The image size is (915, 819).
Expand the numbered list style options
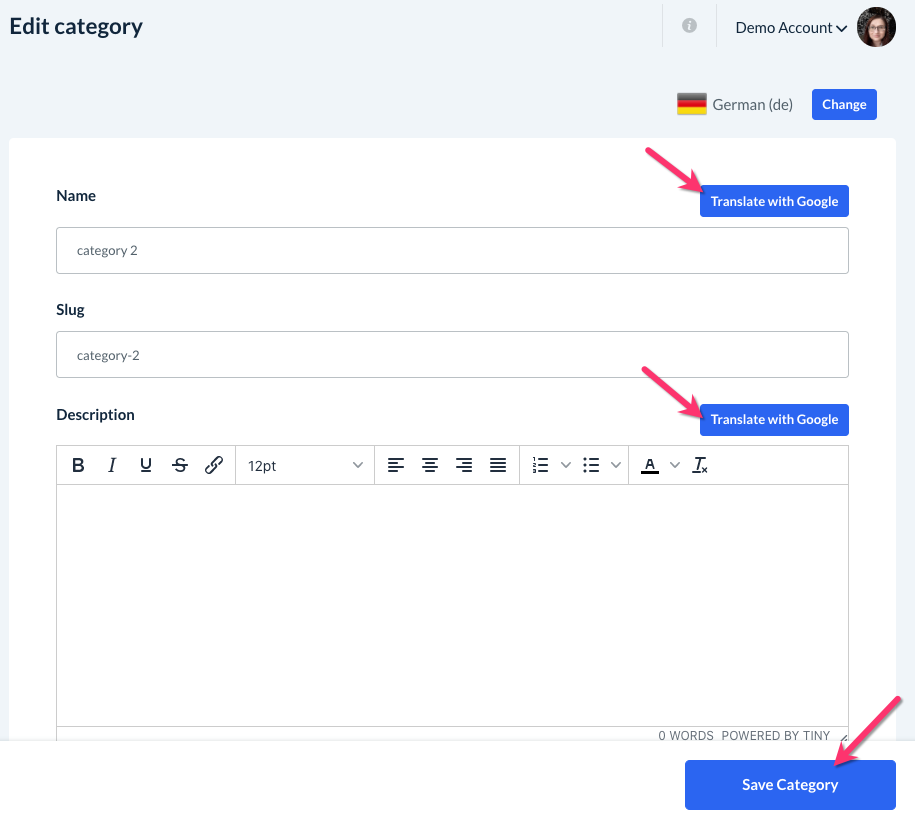(x=565, y=465)
